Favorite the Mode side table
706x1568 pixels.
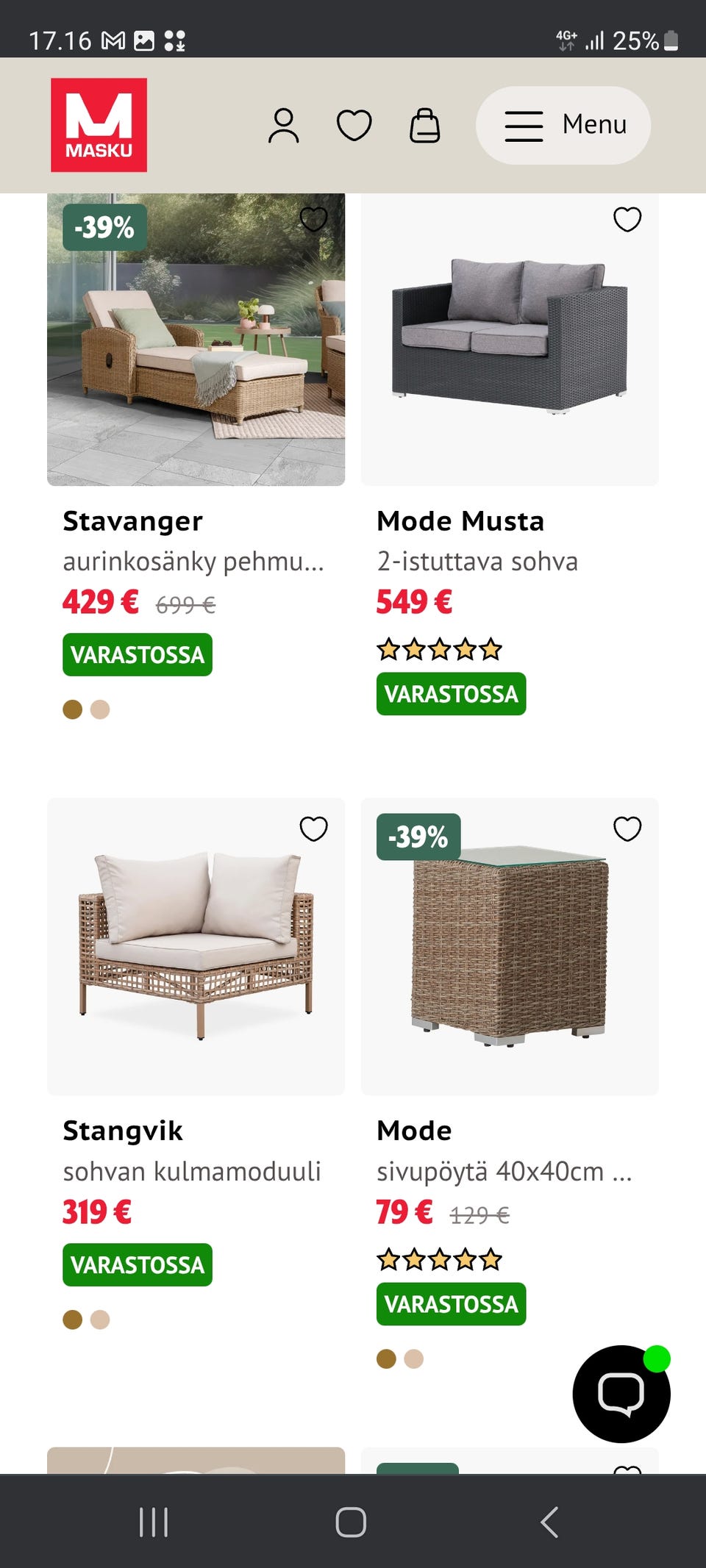tap(627, 828)
